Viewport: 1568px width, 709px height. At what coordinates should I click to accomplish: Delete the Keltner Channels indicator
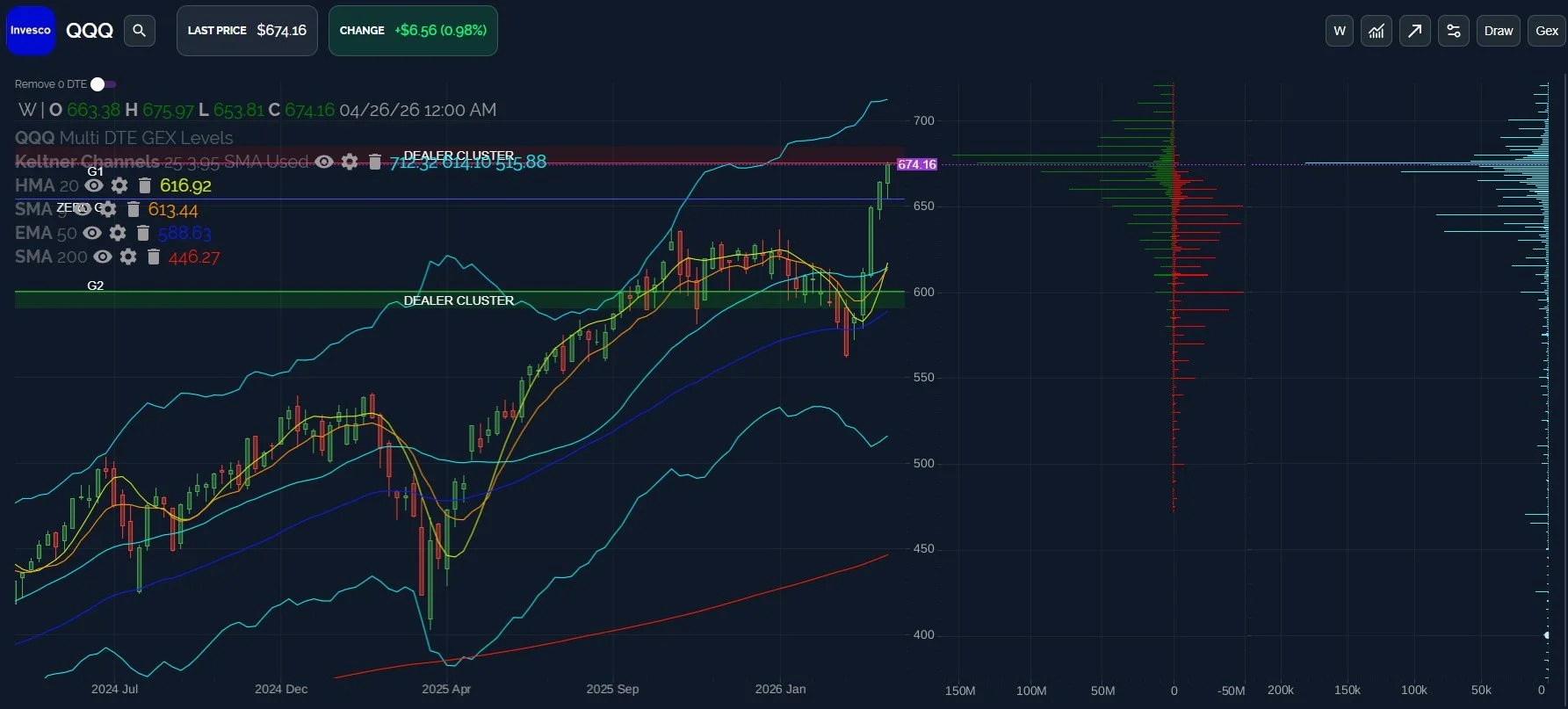375,162
